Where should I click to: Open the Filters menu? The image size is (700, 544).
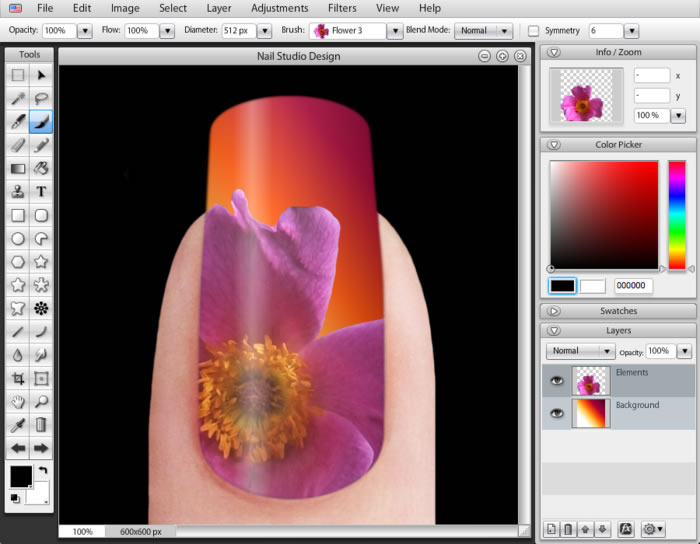pos(342,8)
